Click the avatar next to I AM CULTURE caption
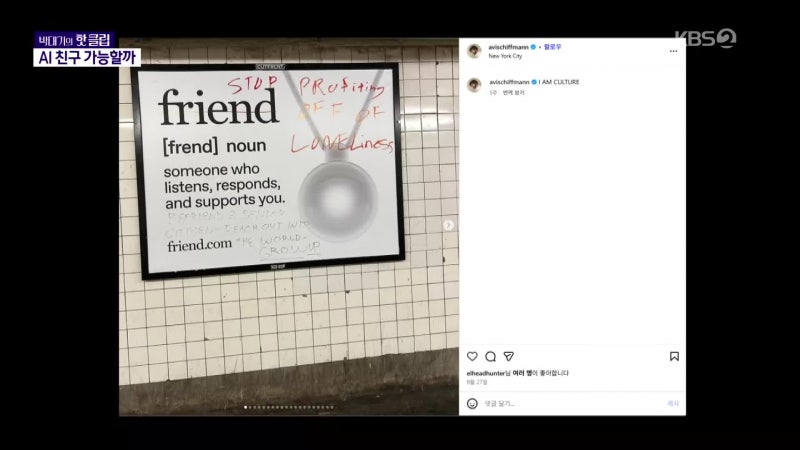 [474, 85]
